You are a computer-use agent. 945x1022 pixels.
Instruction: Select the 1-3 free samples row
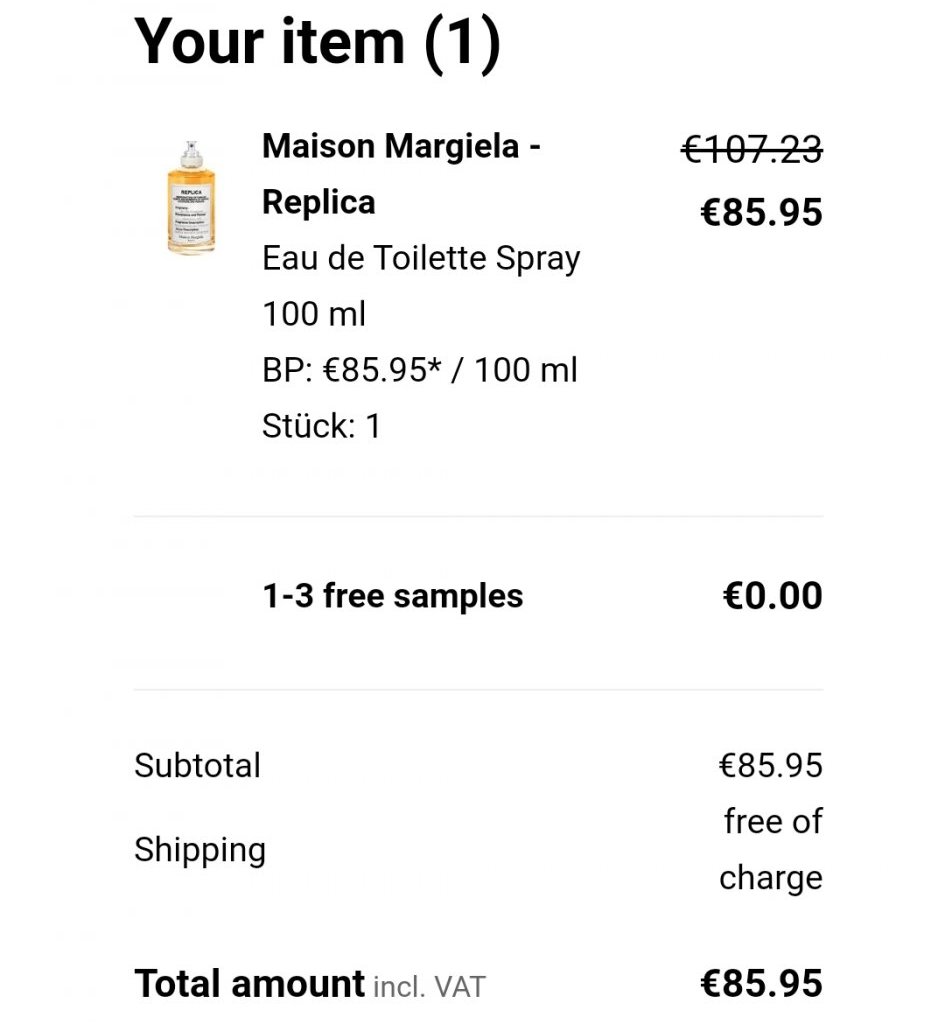pyautogui.click(x=392, y=596)
